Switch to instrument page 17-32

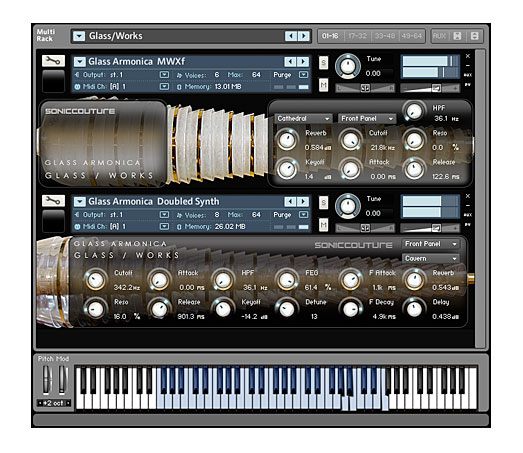point(357,36)
